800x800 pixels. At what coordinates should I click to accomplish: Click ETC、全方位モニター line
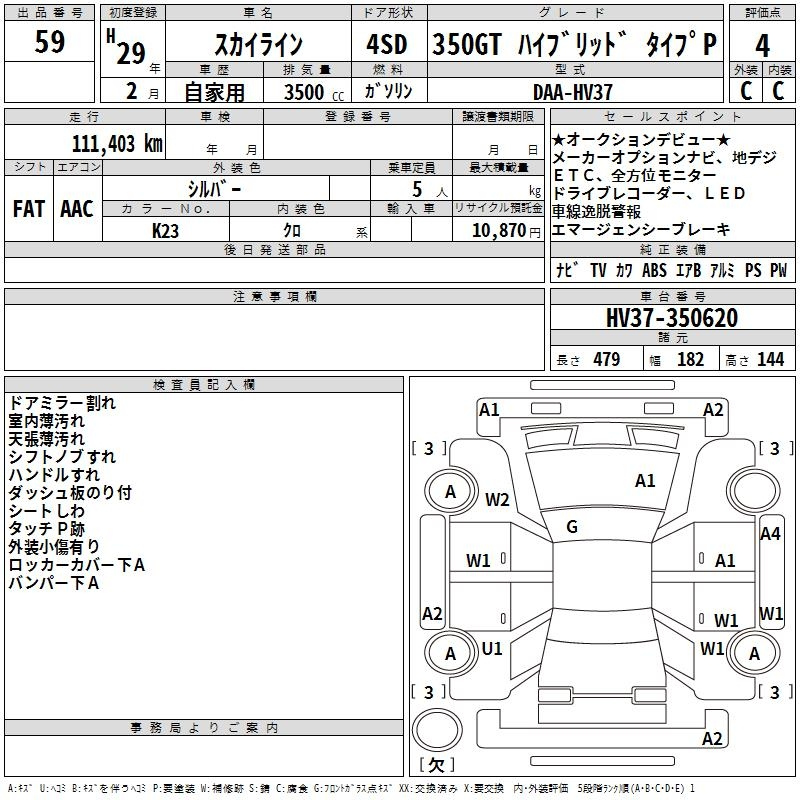click(x=634, y=175)
